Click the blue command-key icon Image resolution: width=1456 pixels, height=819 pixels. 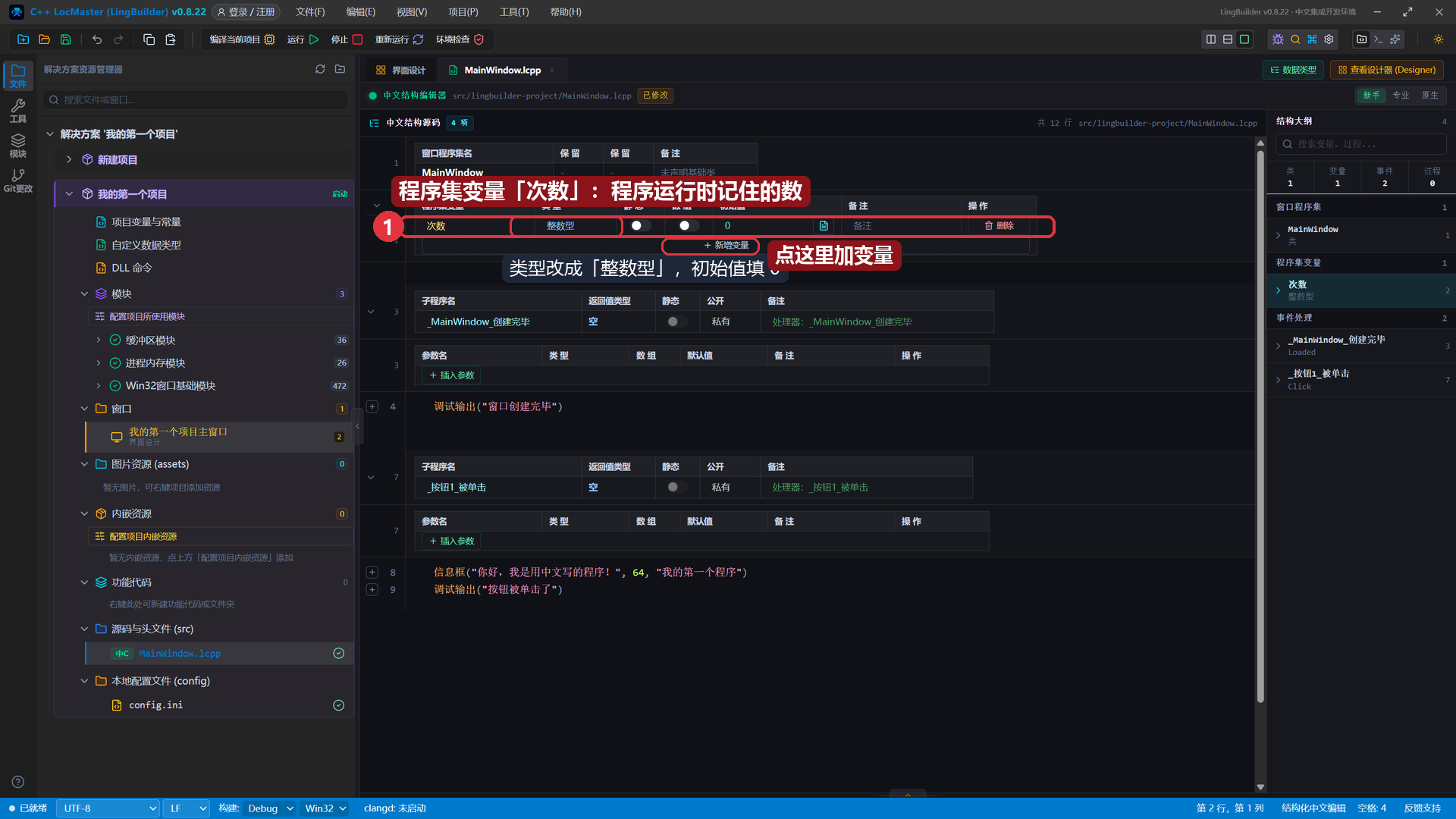[x=1312, y=39]
